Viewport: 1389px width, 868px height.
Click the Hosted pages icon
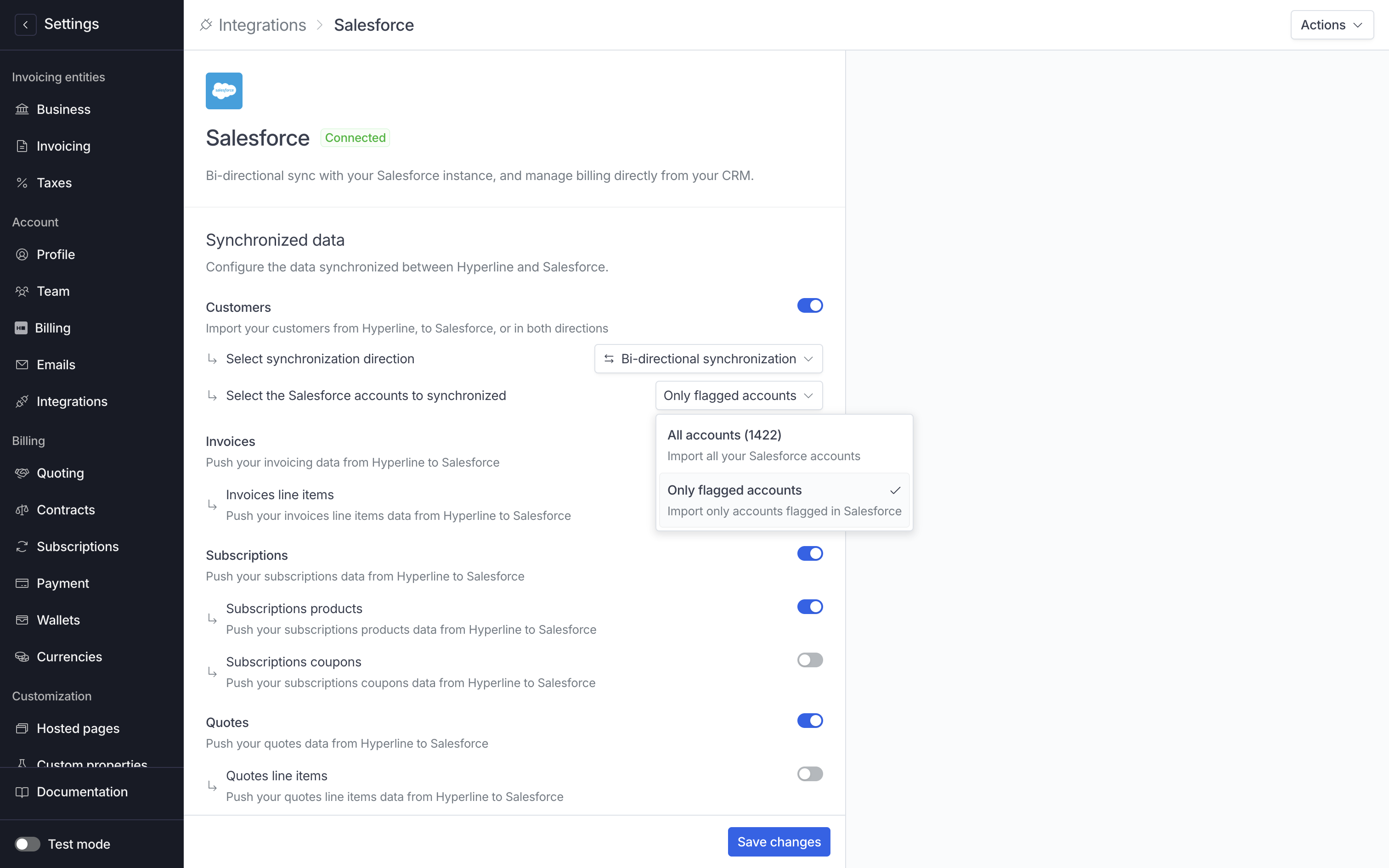coord(22,728)
